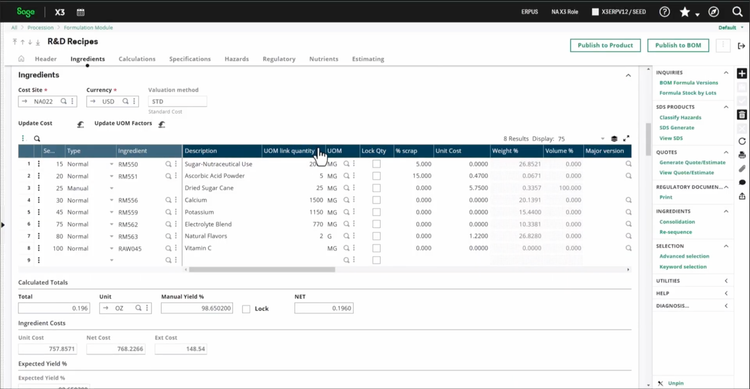750x389 pixels.
Task: Toggle Lock Qty for Potassium row
Action: tap(376, 212)
